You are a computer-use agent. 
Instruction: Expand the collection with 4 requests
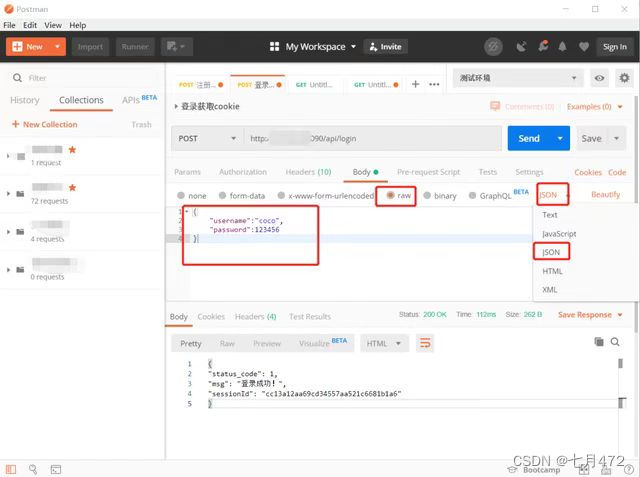[8, 232]
